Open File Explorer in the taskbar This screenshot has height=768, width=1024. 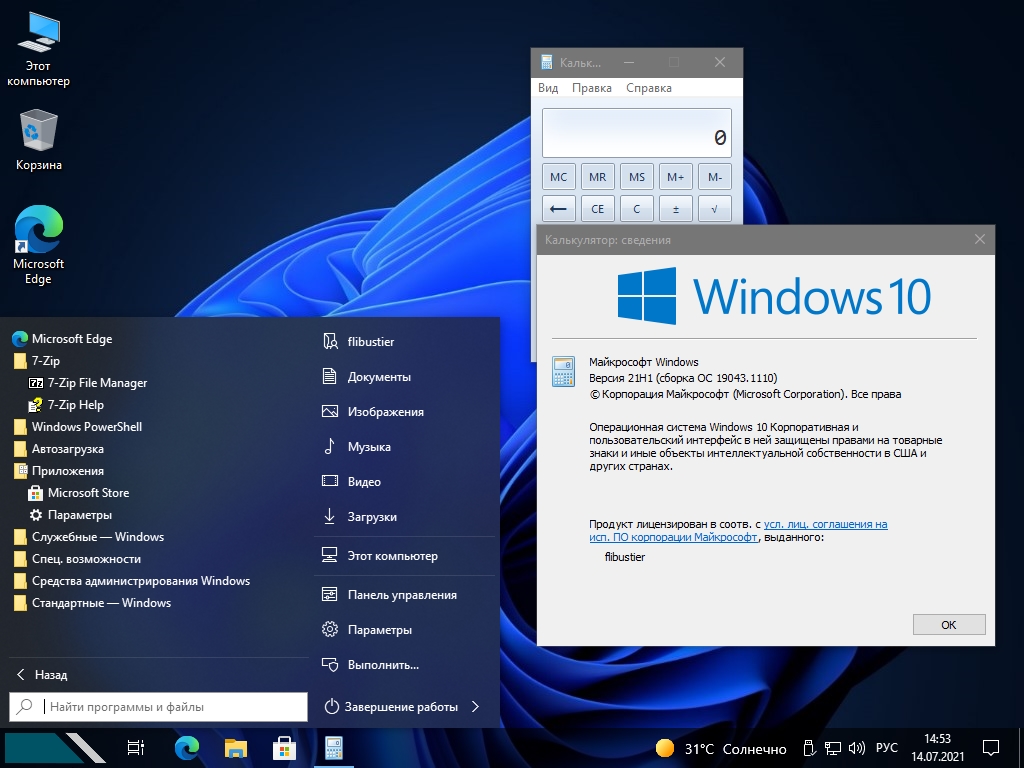235,747
